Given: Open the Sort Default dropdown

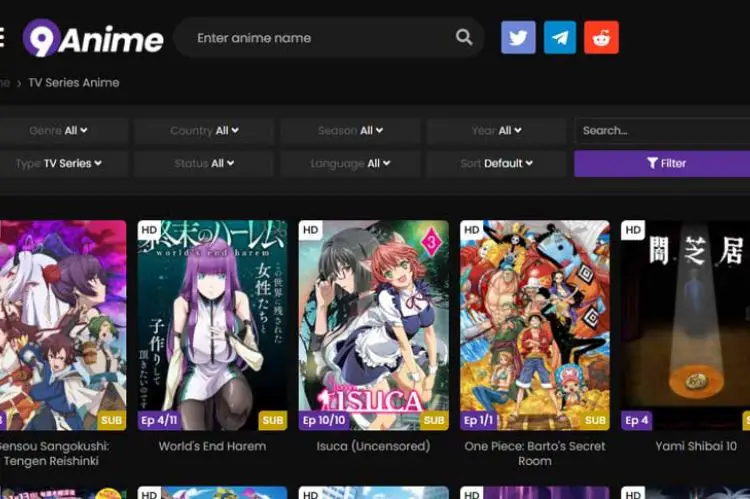Looking at the screenshot, I should tap(496, 163).
